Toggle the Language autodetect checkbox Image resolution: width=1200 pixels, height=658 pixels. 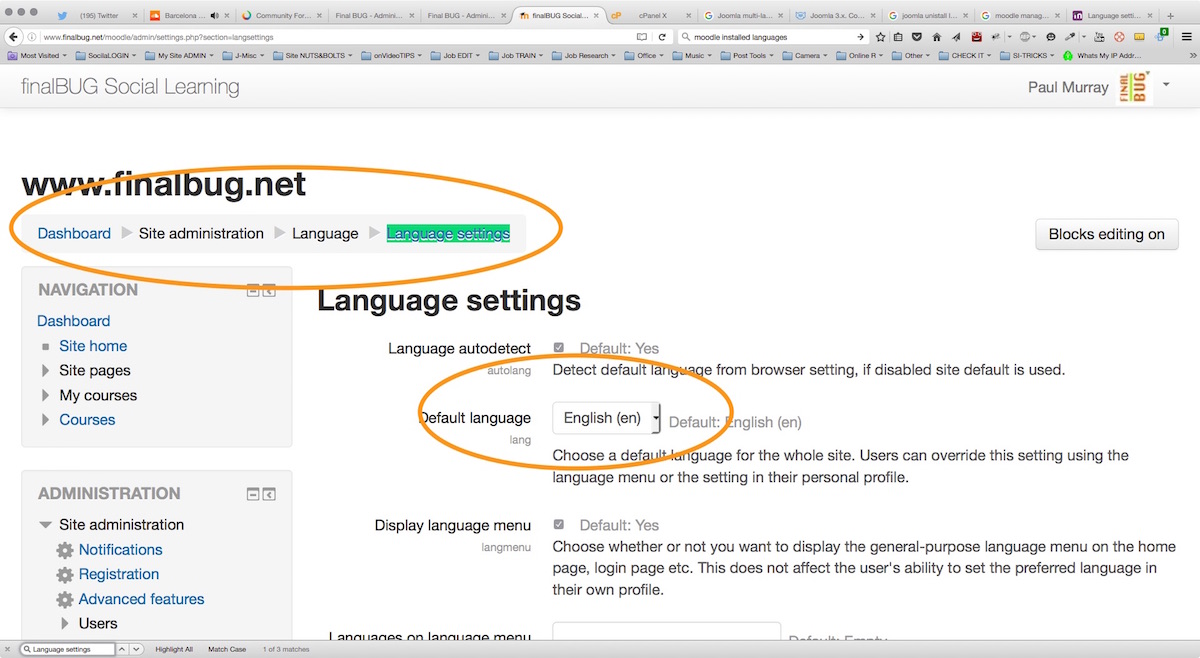[559, 348]
